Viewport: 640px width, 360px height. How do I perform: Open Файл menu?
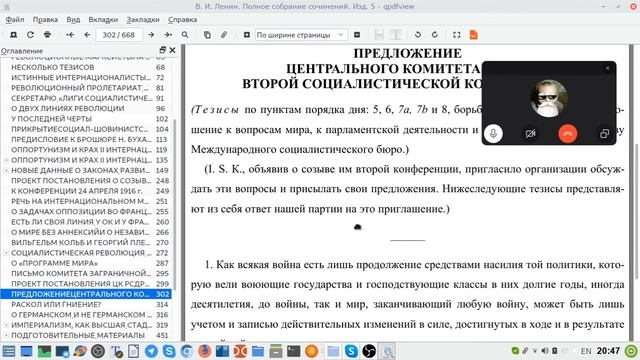[x=15, y=20]
